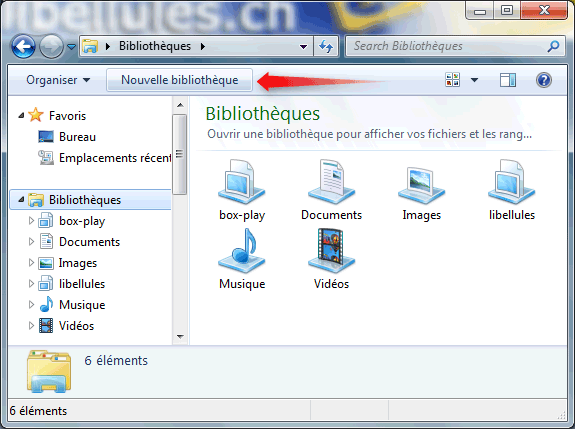The image size is (575, 429).
Task: Expand Documents in the navigation tree
Action: coord(31,242)
